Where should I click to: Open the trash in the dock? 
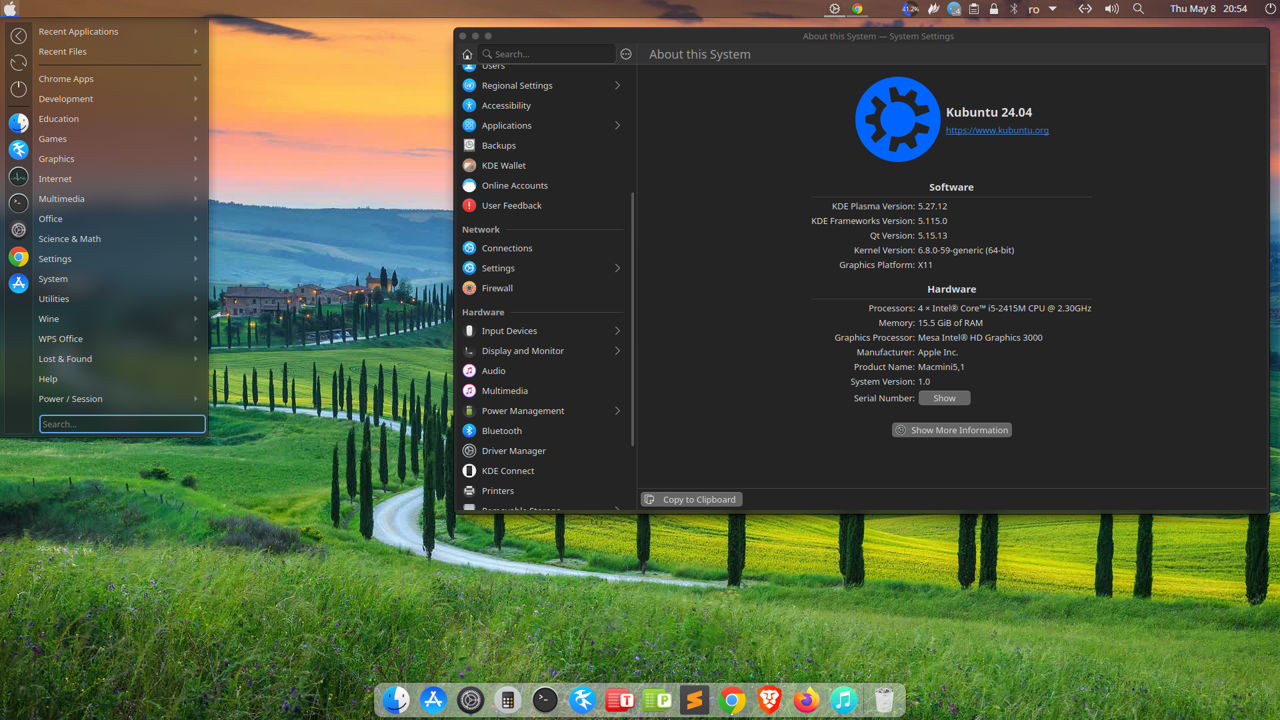pyautogui.click(x=883, y=701)
